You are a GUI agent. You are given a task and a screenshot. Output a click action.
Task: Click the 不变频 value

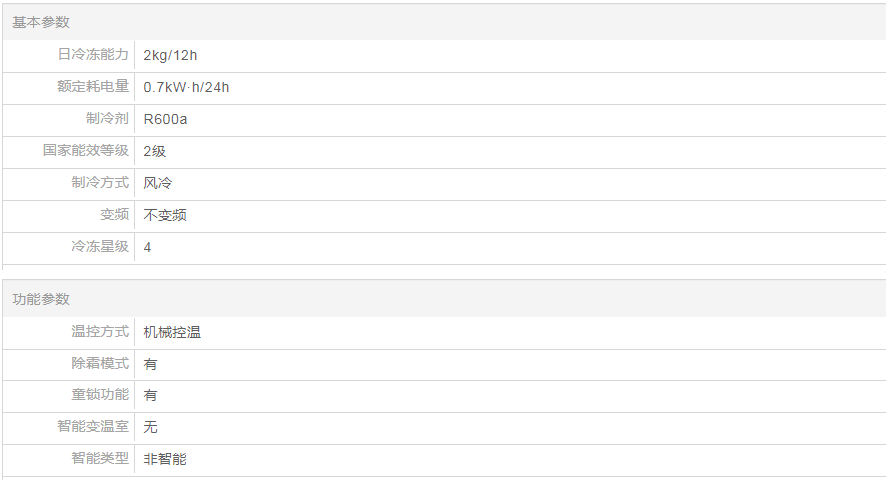point(165,215)
